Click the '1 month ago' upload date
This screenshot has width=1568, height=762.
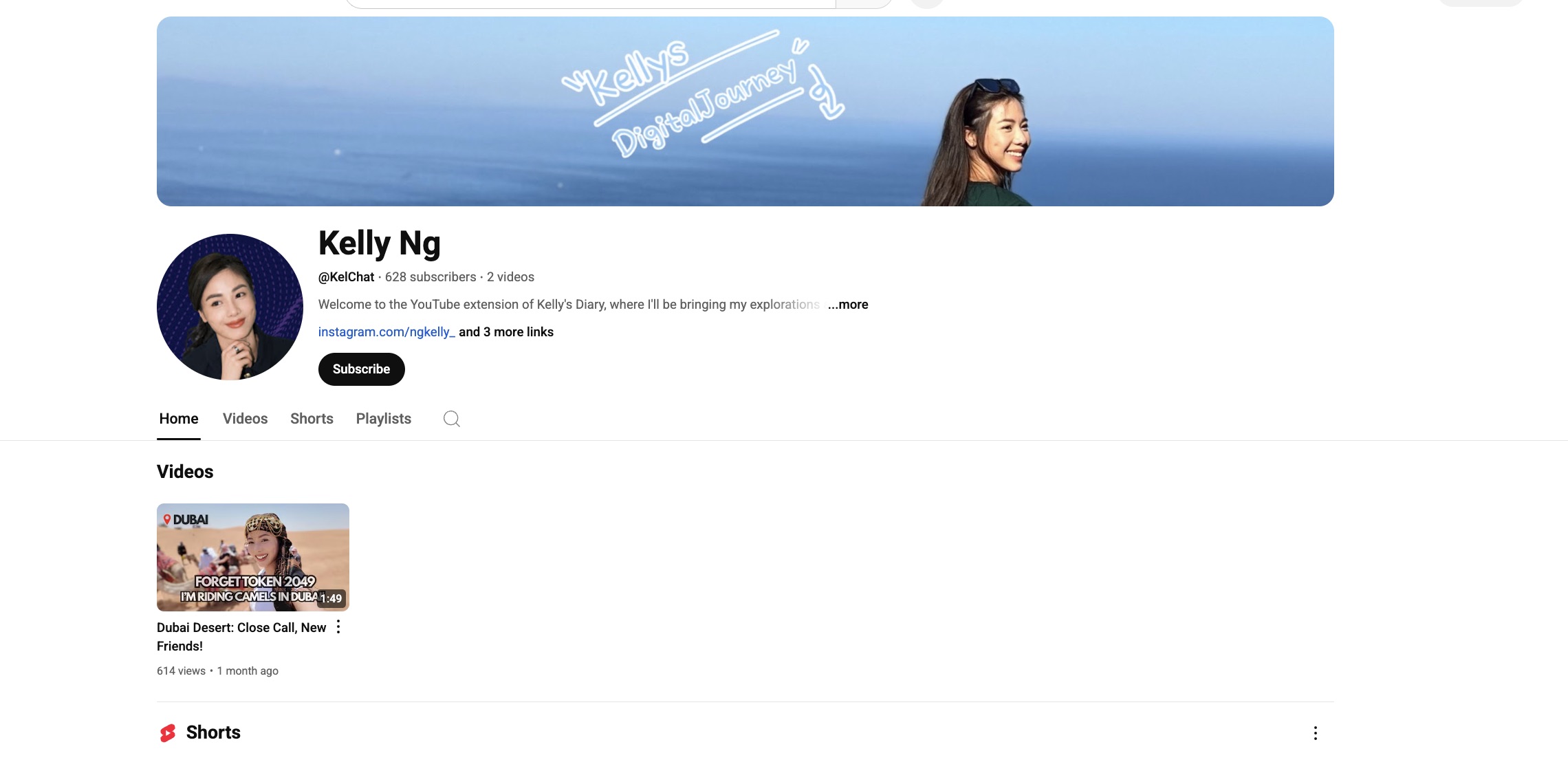(248, 671)
